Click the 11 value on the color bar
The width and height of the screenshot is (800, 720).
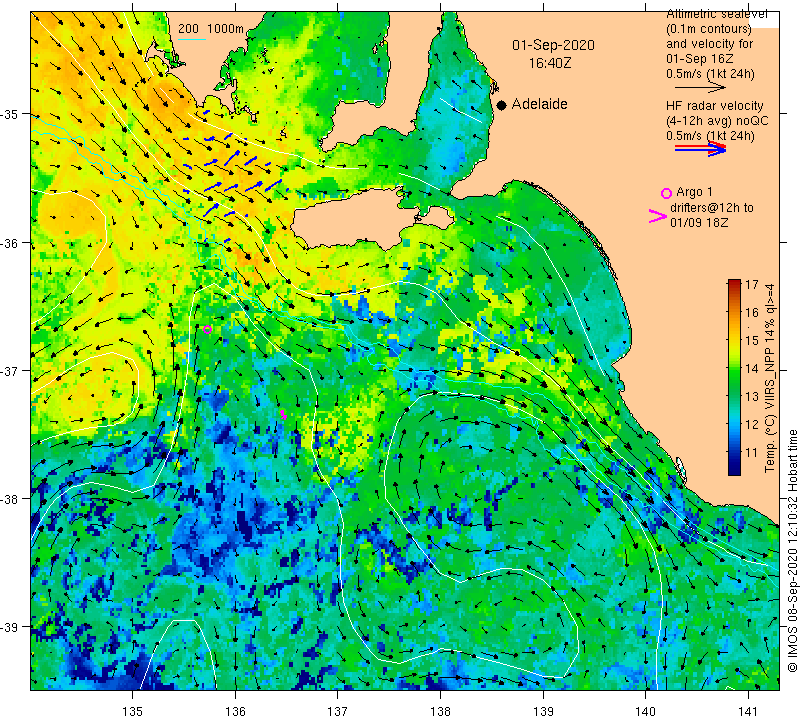click(x=752, y=453)
